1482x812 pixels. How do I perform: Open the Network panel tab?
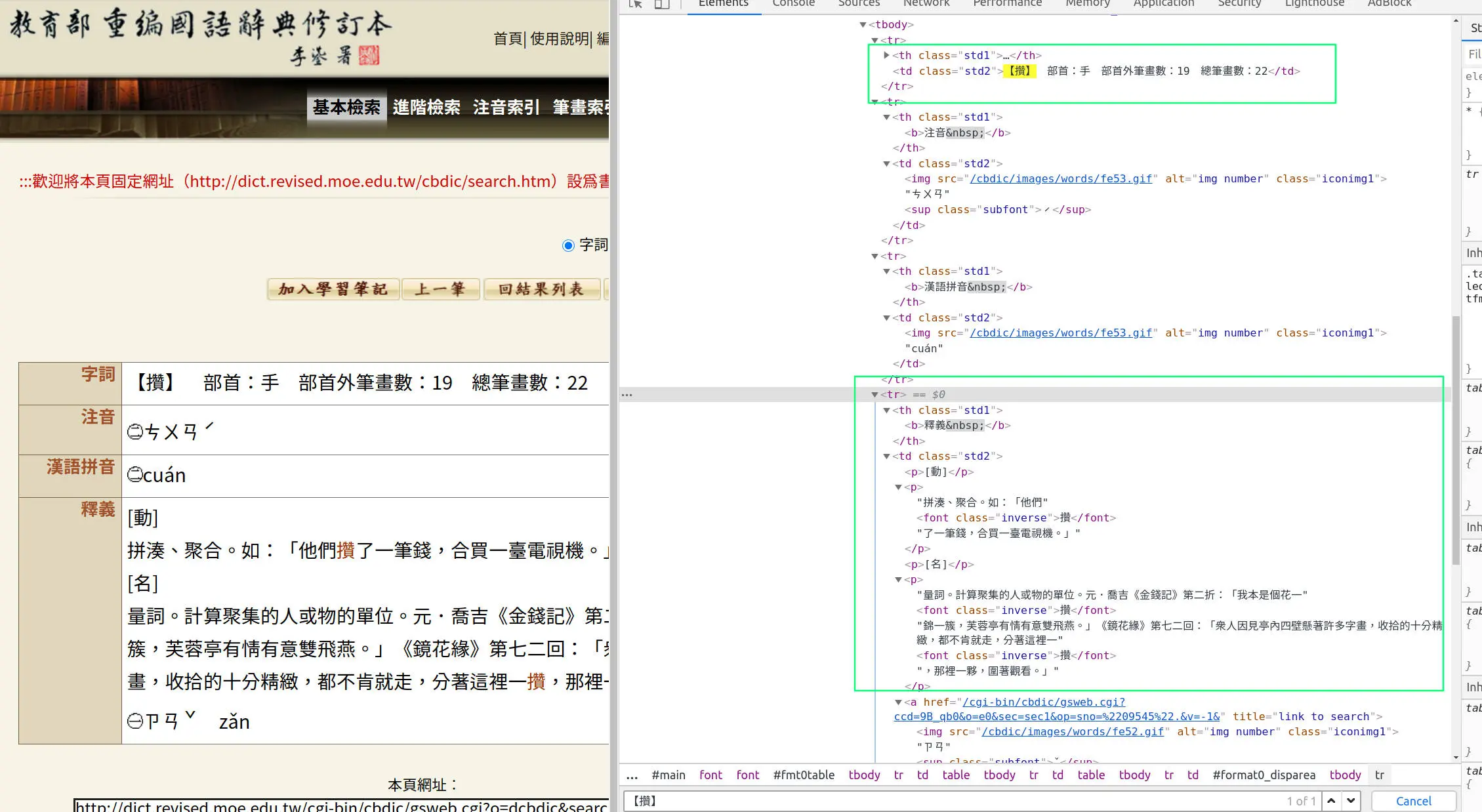click(x=926, y=4)
